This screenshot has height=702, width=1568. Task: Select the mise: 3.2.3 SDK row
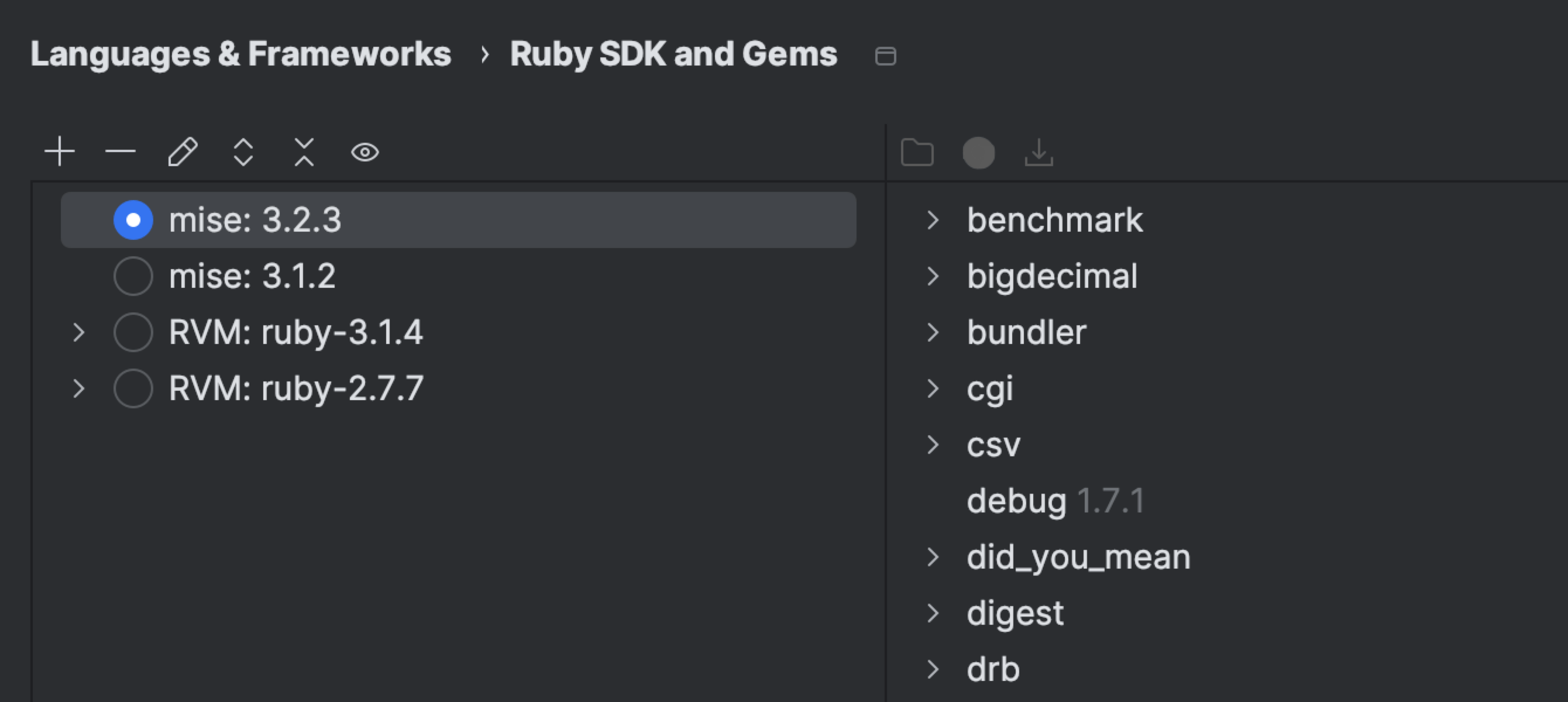[x=255, y=220]
